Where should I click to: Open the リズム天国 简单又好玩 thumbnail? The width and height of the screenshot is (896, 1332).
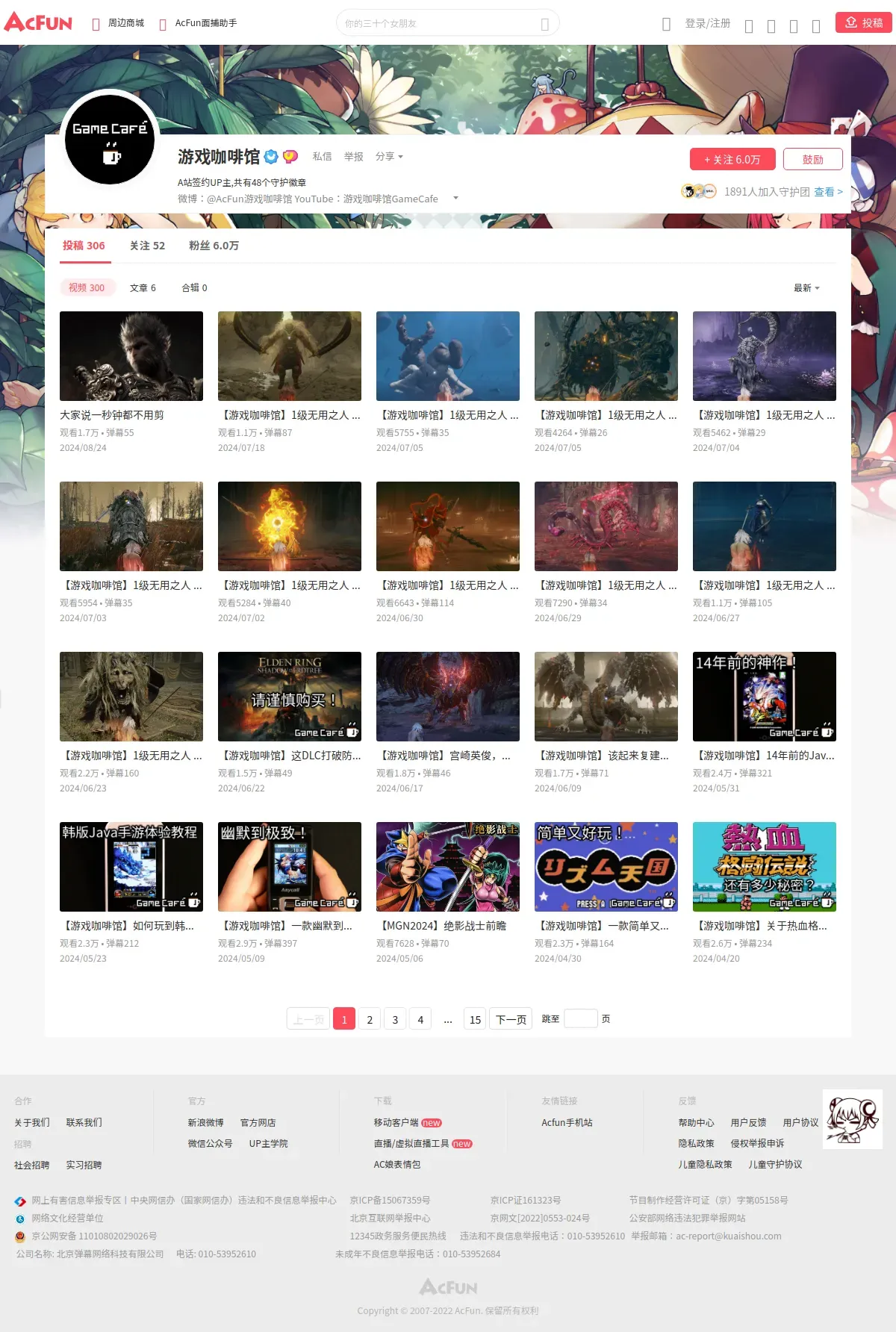pos(606,867)
